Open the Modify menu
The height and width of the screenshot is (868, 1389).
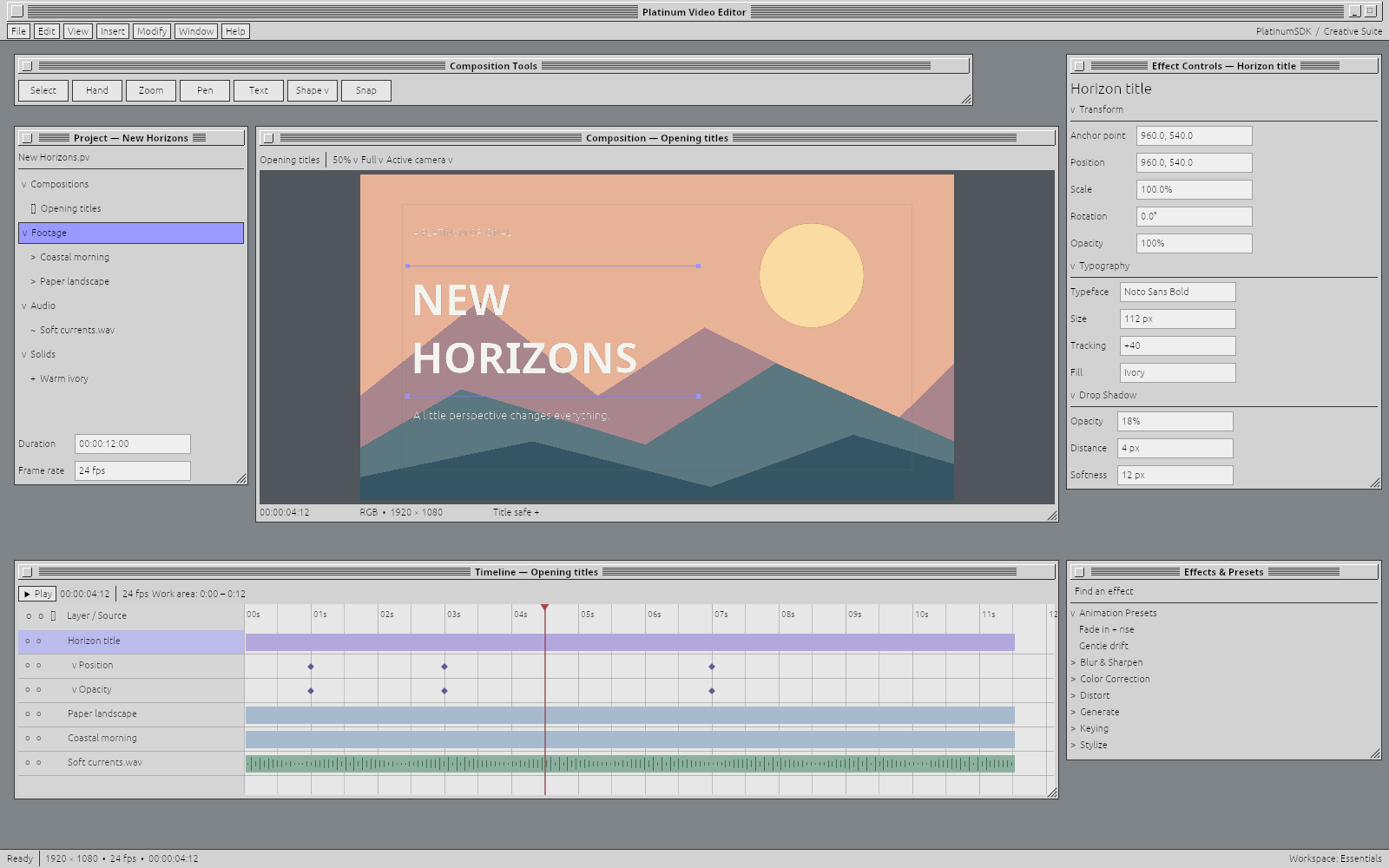pyautogui.click(x=152, y=31)
